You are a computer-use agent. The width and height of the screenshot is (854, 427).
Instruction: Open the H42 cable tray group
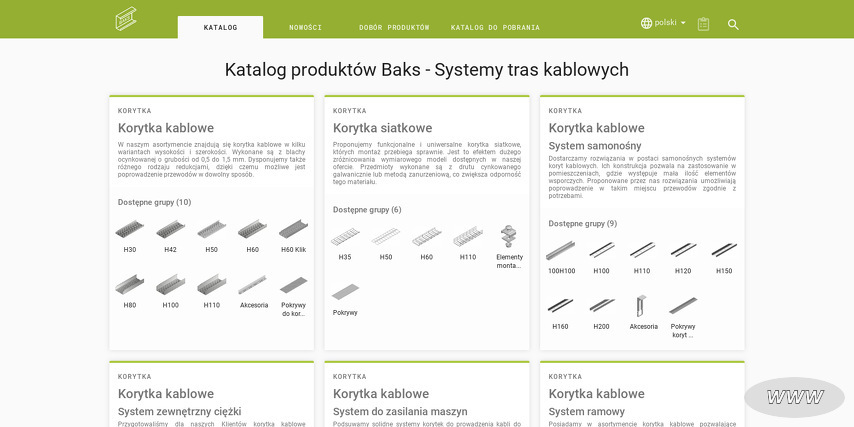click(x=170, y=236)
